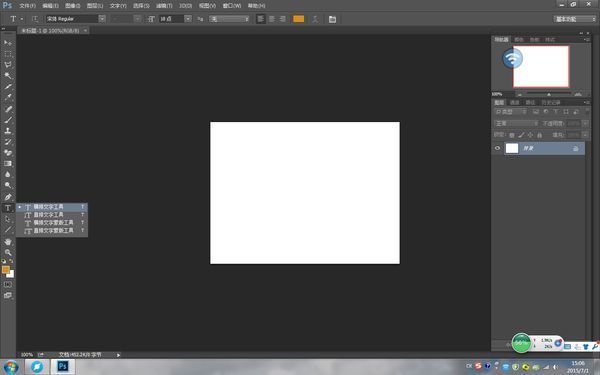This screenshot has height=375, width=600.
Task: Zoom out using the Navigator small mountains icon
Action: 519,94
